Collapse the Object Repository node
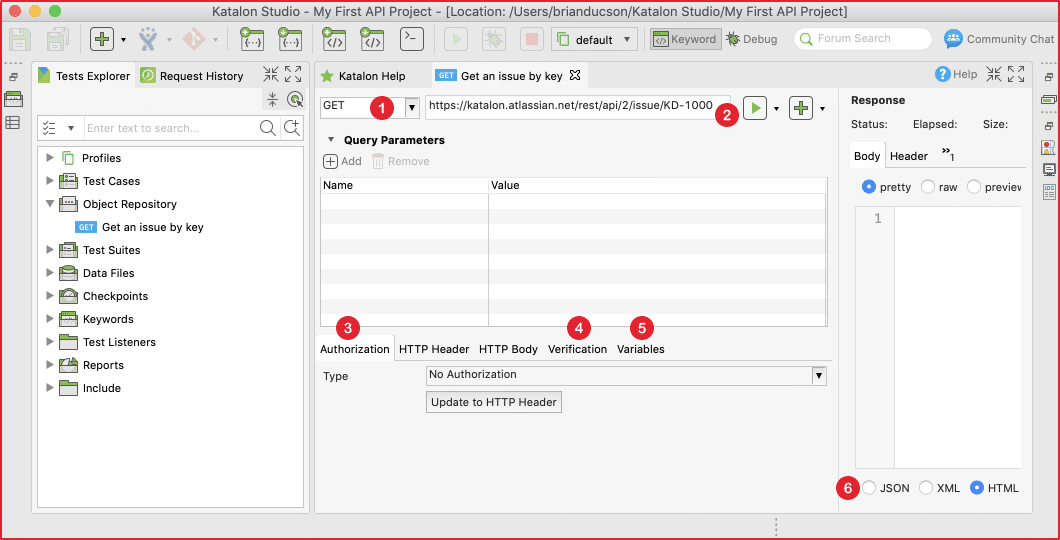The image size is (1060, 540). pos(49,203)
